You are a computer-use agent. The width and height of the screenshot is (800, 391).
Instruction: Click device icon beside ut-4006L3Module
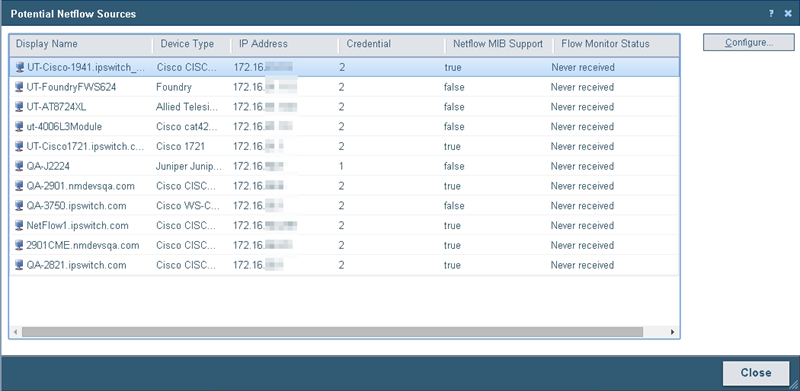pyautogui.click(x=19, y=127)
